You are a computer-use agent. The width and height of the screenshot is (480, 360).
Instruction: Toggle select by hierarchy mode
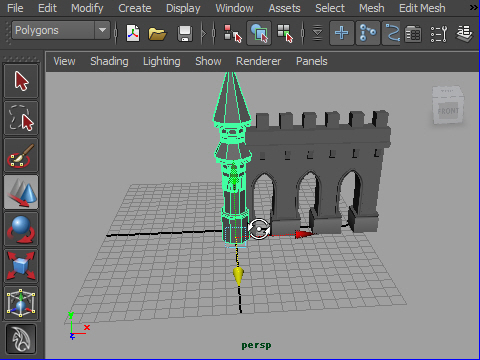point(232,33)
